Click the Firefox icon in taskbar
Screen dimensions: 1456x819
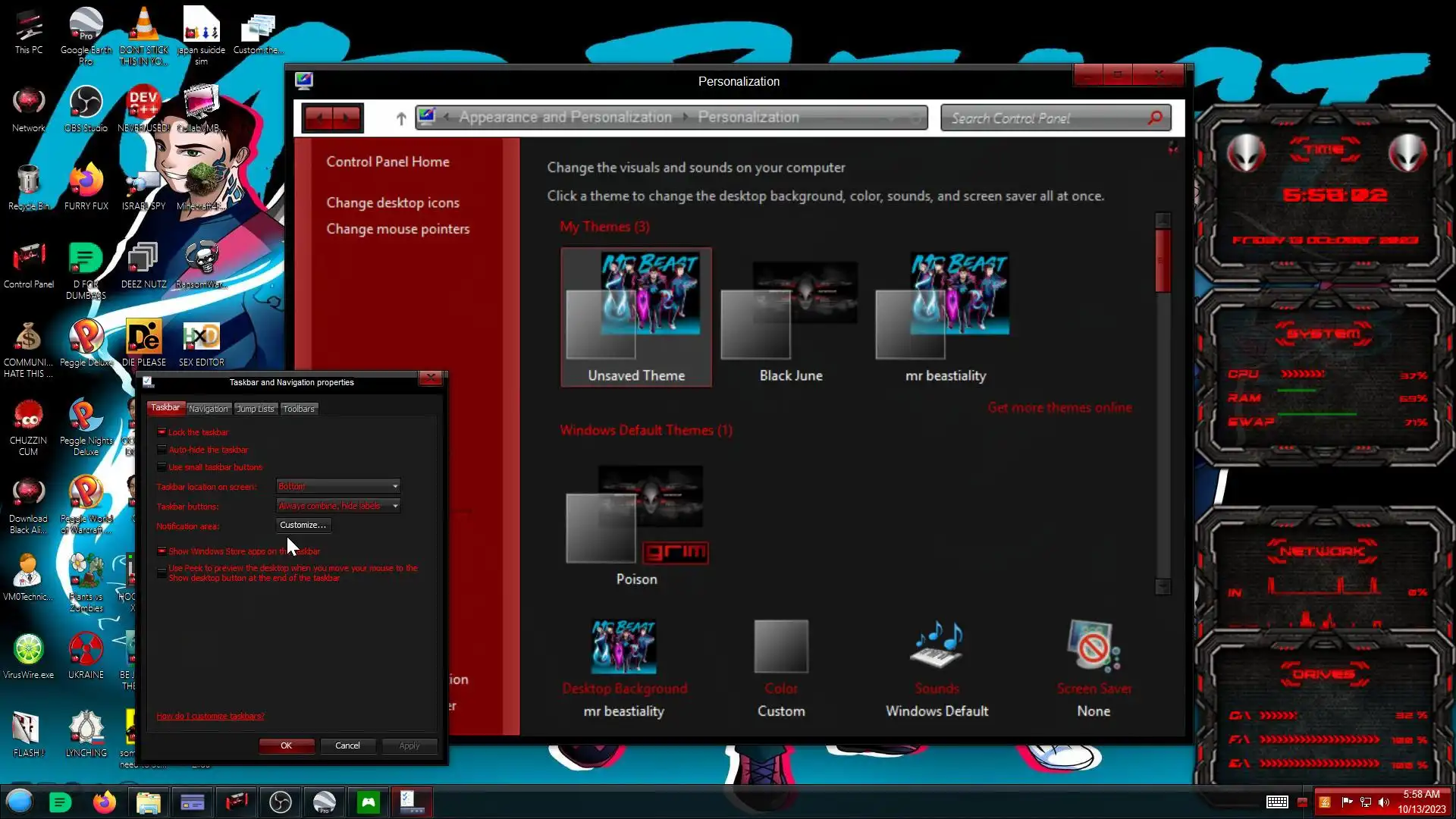105,802
